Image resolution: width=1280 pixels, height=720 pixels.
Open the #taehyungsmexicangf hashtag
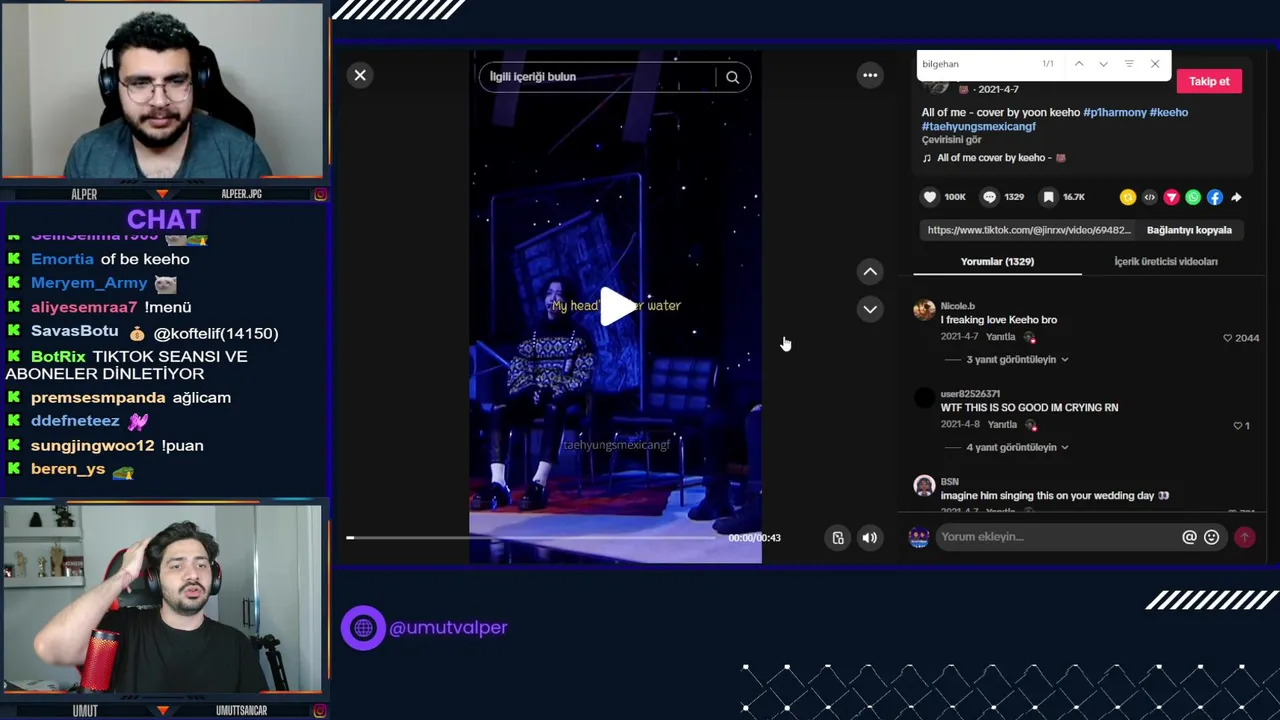click(978, 126)
